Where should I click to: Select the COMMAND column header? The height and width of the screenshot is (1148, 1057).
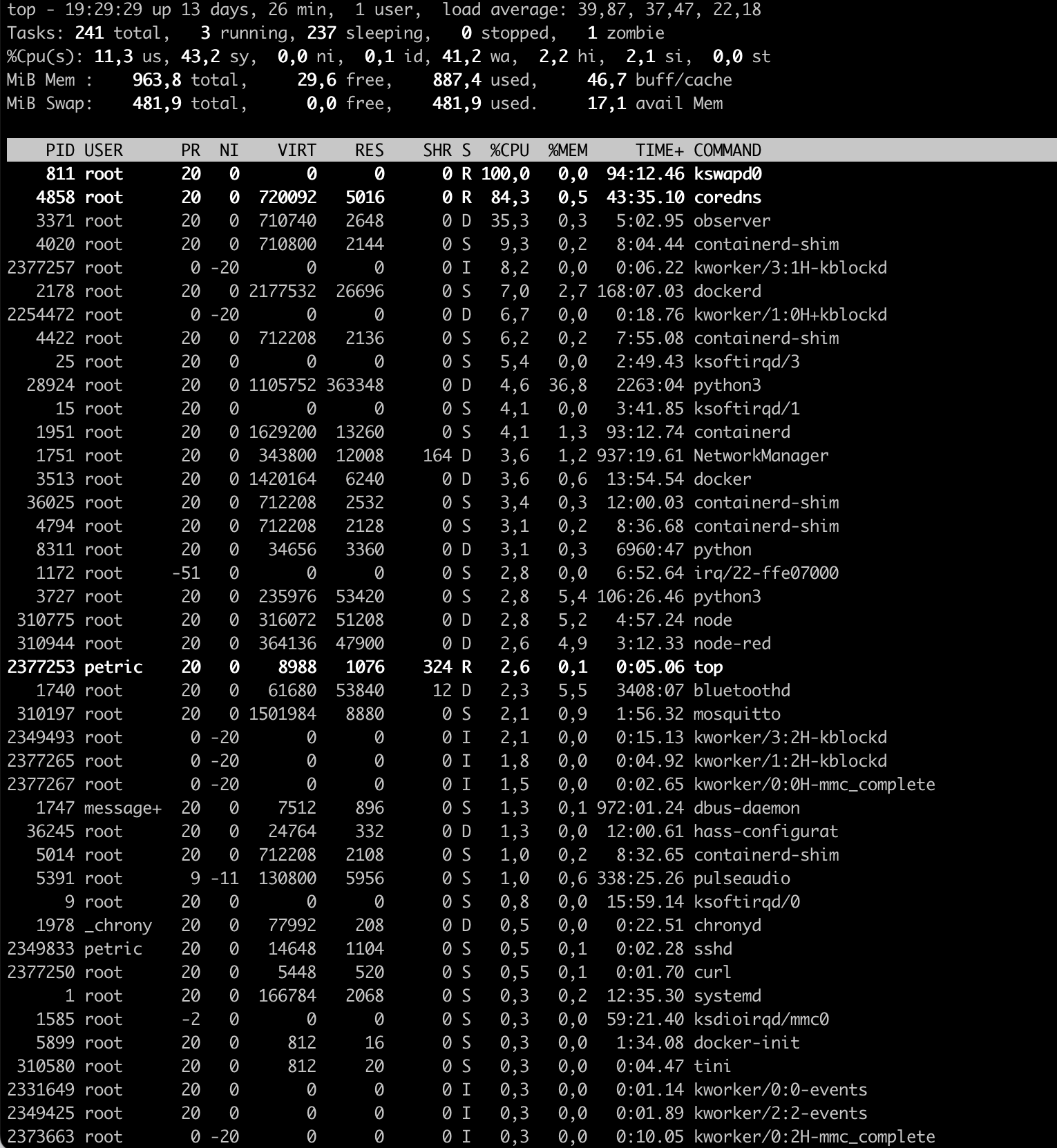point(727,151)
